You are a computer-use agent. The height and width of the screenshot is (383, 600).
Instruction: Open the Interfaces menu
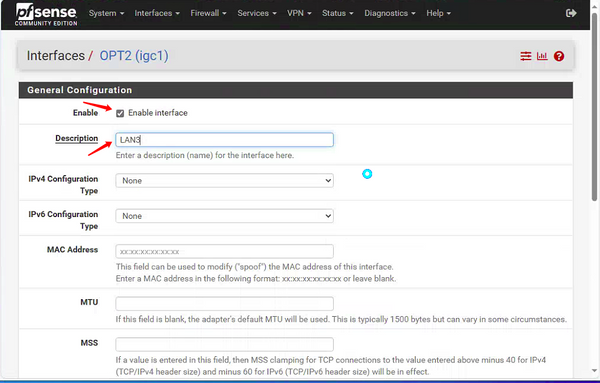(x=157, y=13)
